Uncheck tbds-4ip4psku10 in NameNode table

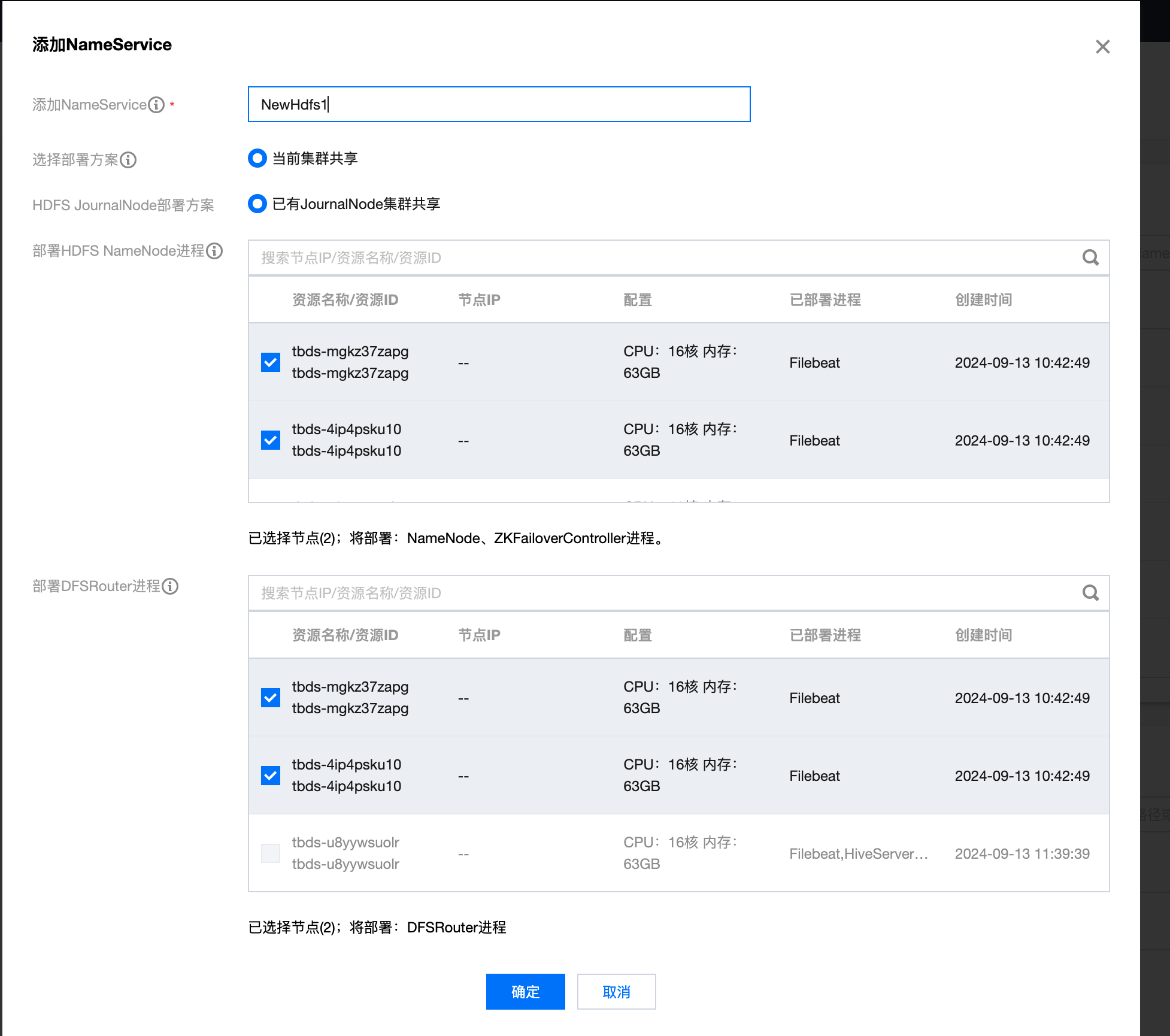coord(271,440)
